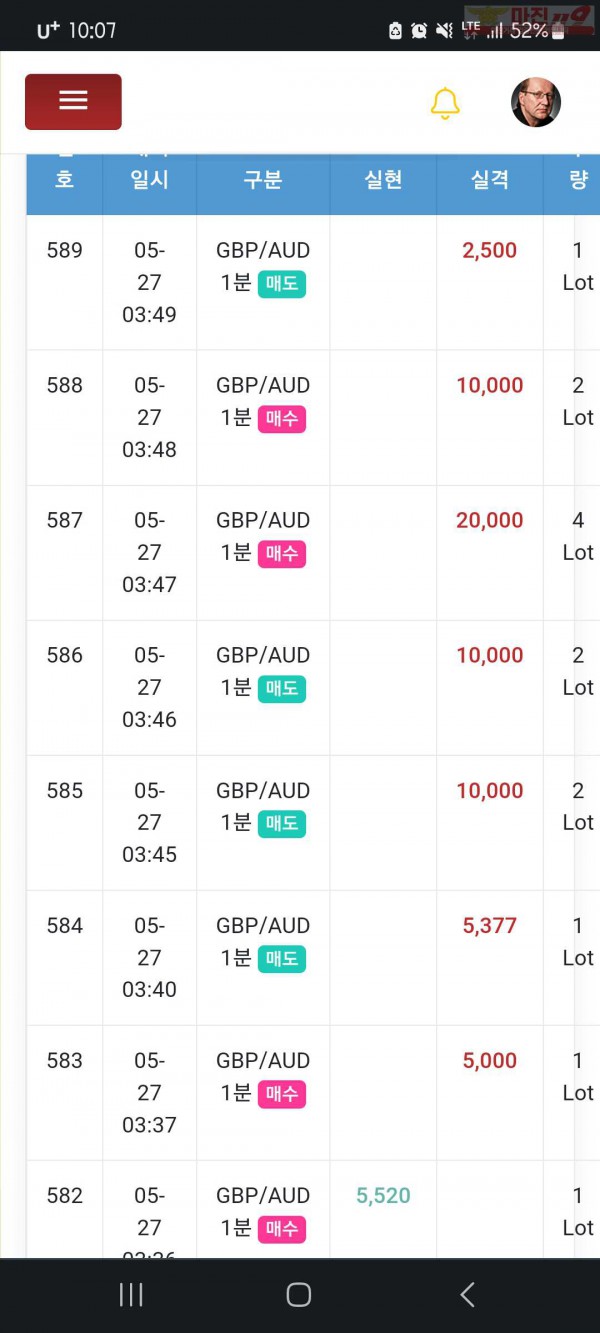Open notifications with the yellow bell
This screenshot has height=1333, width=600.
(x=445, y=103)
